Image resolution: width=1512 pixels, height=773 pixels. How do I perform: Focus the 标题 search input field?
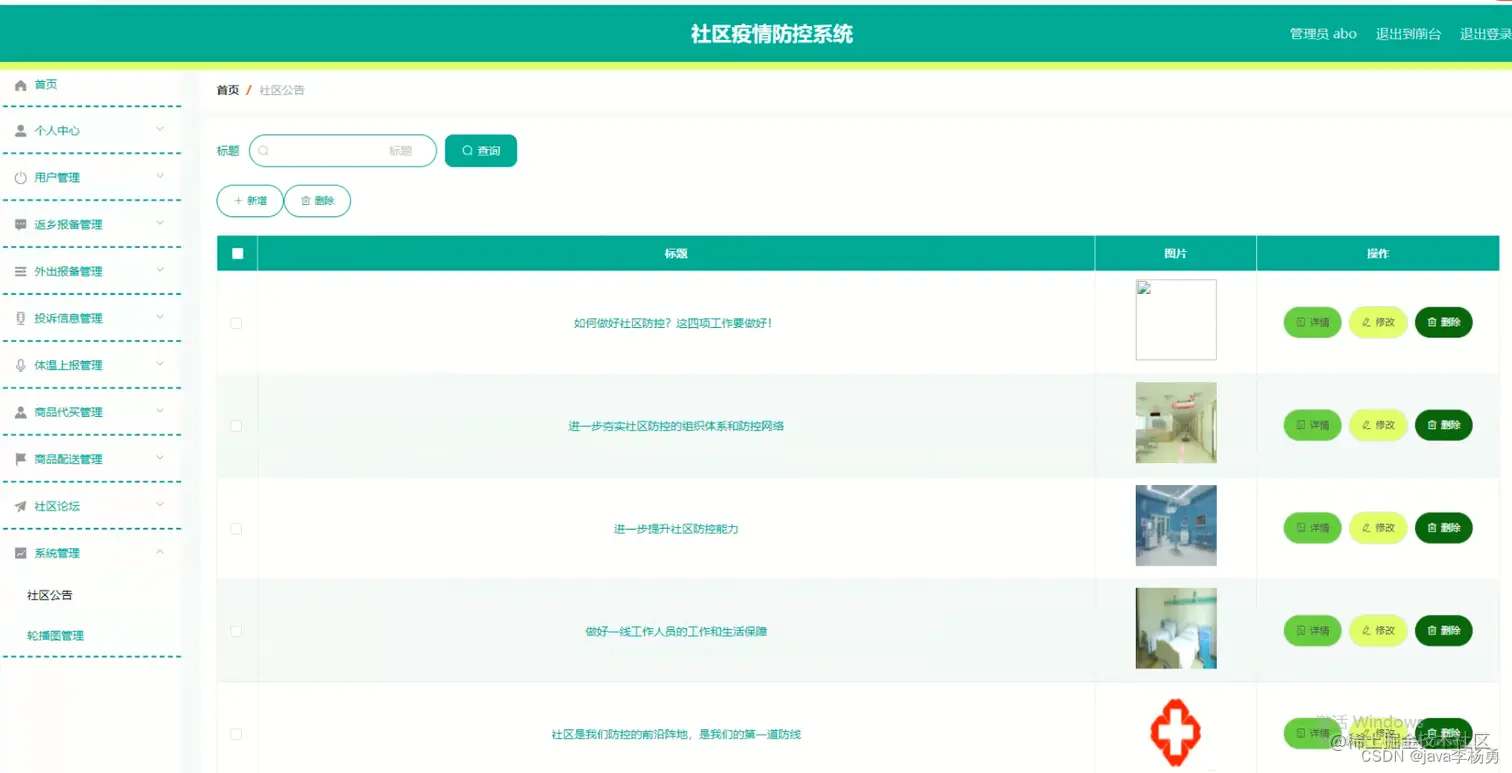coord(343,151)
